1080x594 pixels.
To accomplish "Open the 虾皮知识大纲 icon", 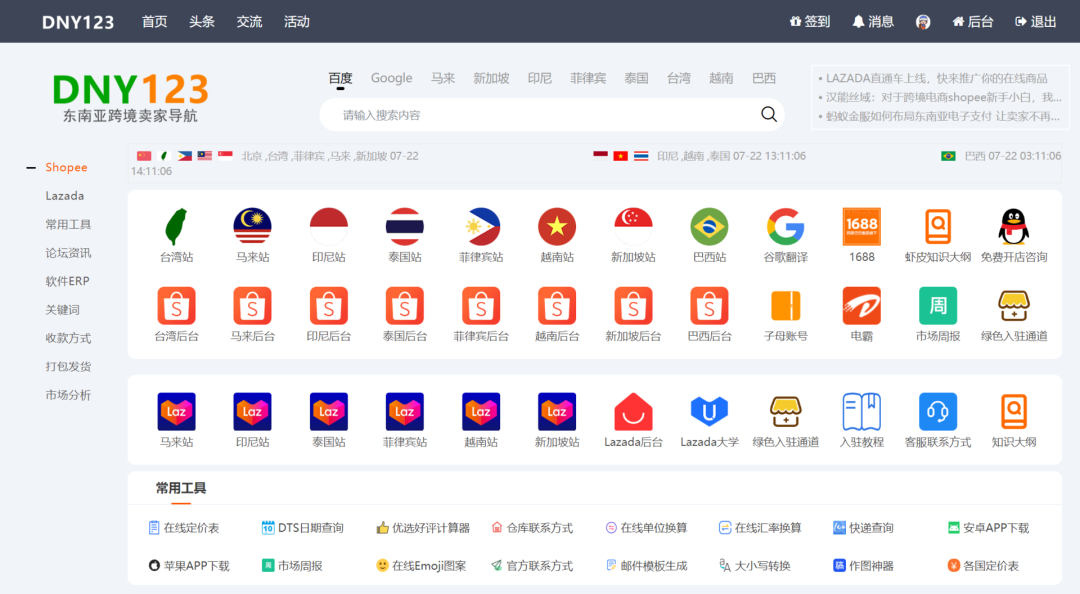I will pos(937,227).
